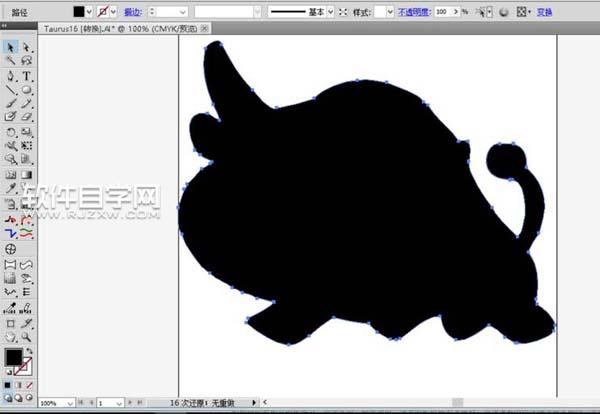
Task: Open the zoom level dropdown in status bar
Action: [x=70, y=403]
